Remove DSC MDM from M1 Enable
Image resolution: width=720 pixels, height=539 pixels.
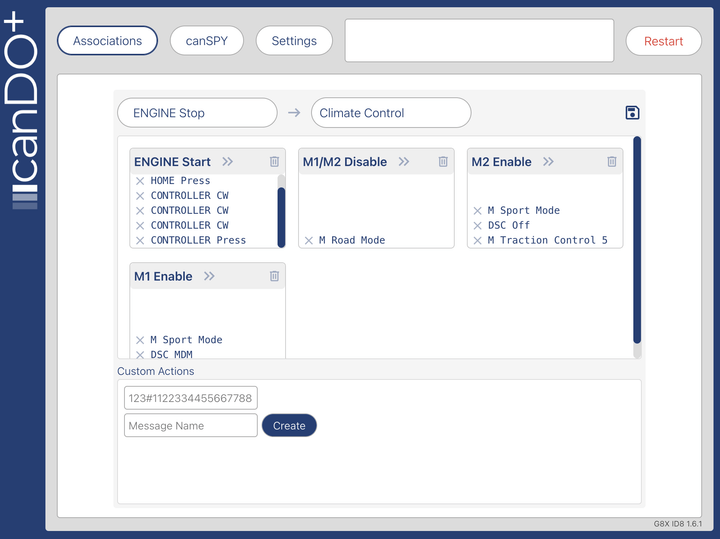tap(140, 355)
